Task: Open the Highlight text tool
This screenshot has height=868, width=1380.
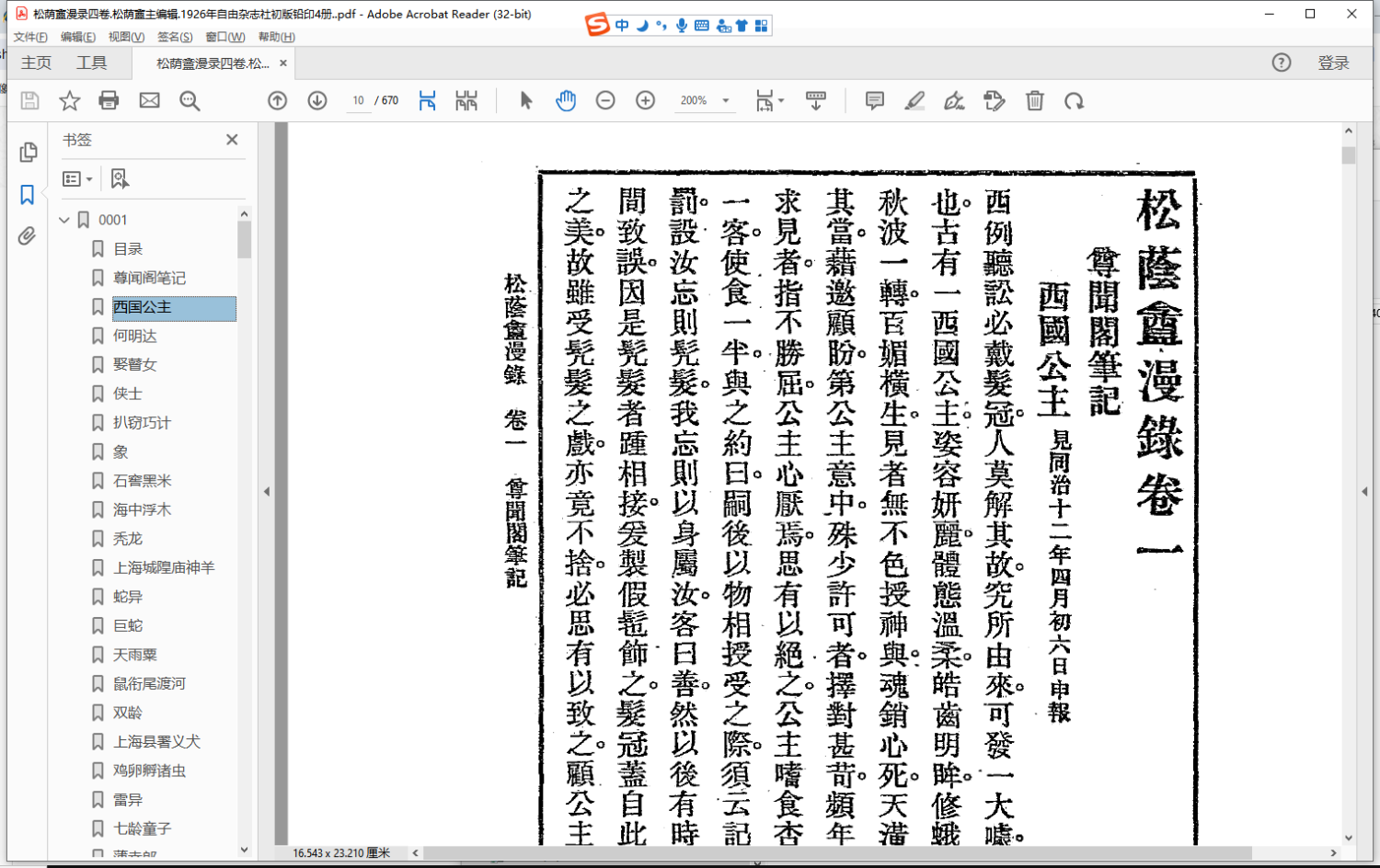Action: pyautogui.click(x=914, y=101)
